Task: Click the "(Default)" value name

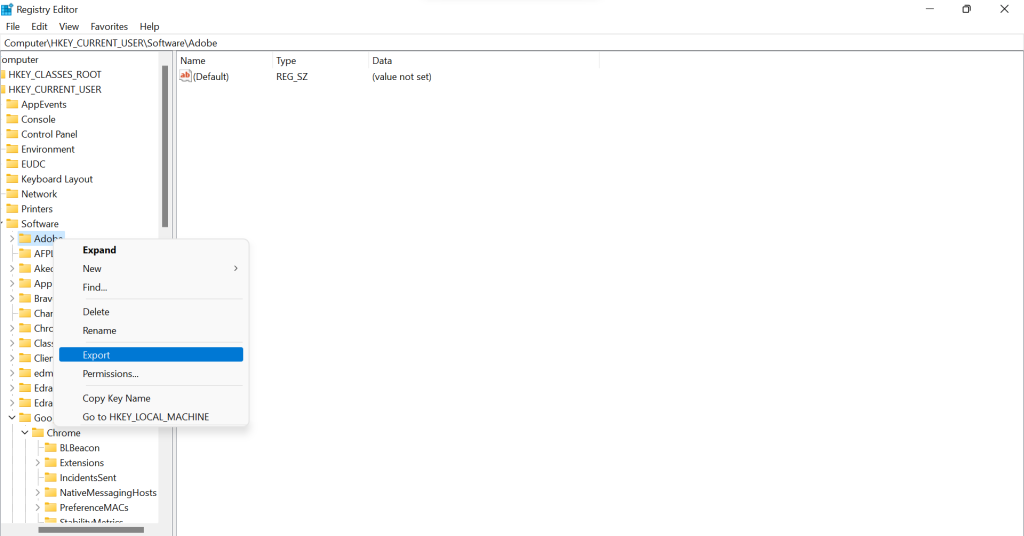Action: [x=211, y=76]
